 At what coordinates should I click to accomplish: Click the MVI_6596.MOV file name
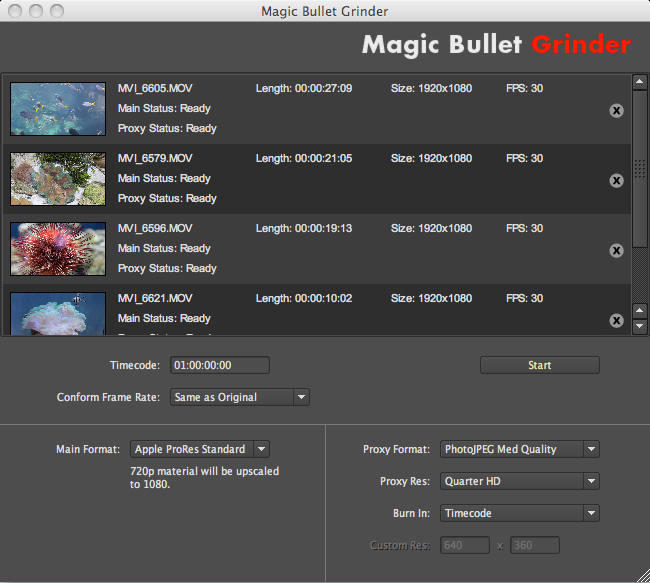coord(155,228)
